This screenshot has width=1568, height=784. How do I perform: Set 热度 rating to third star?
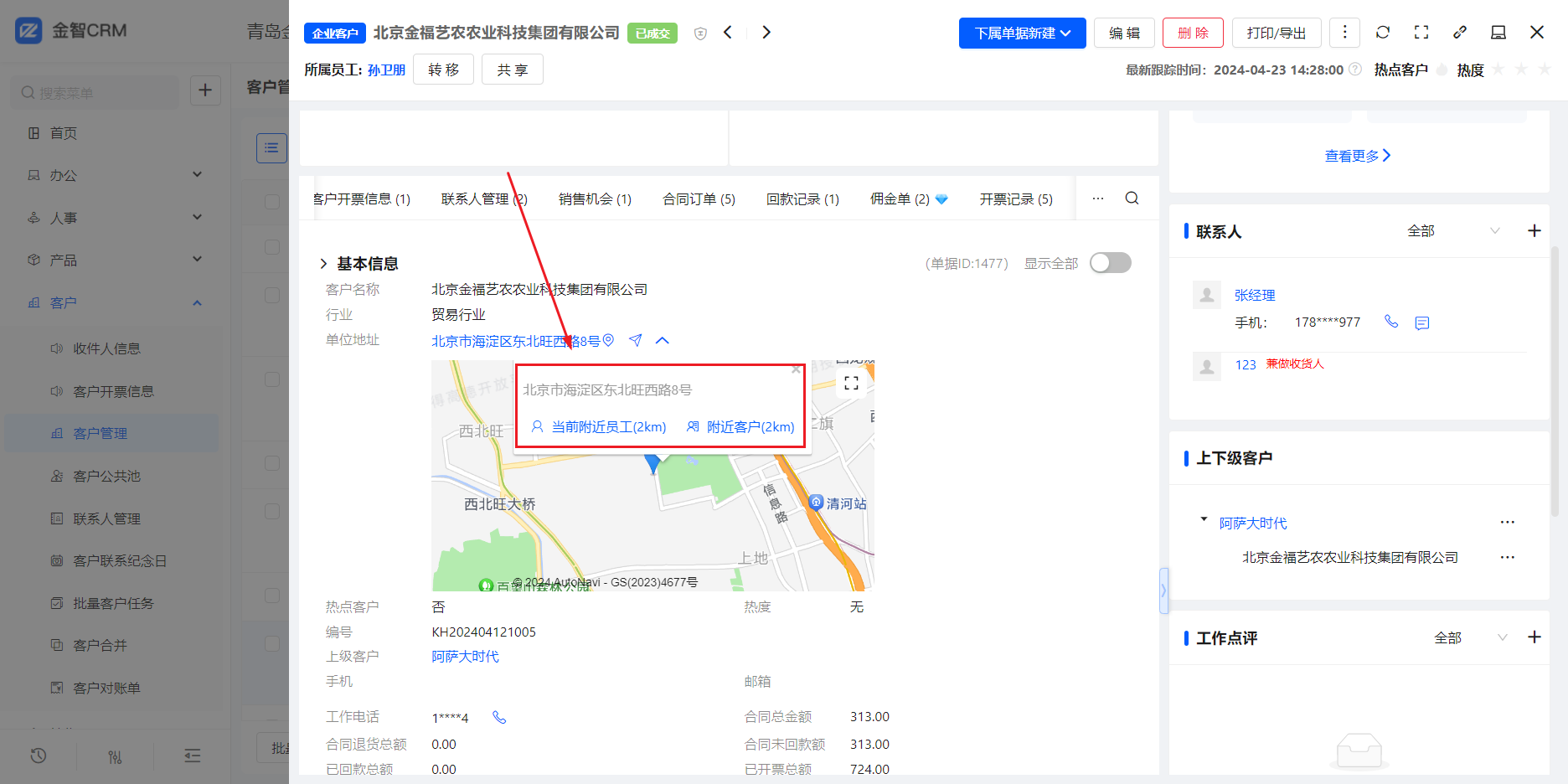pos(1545,70)
